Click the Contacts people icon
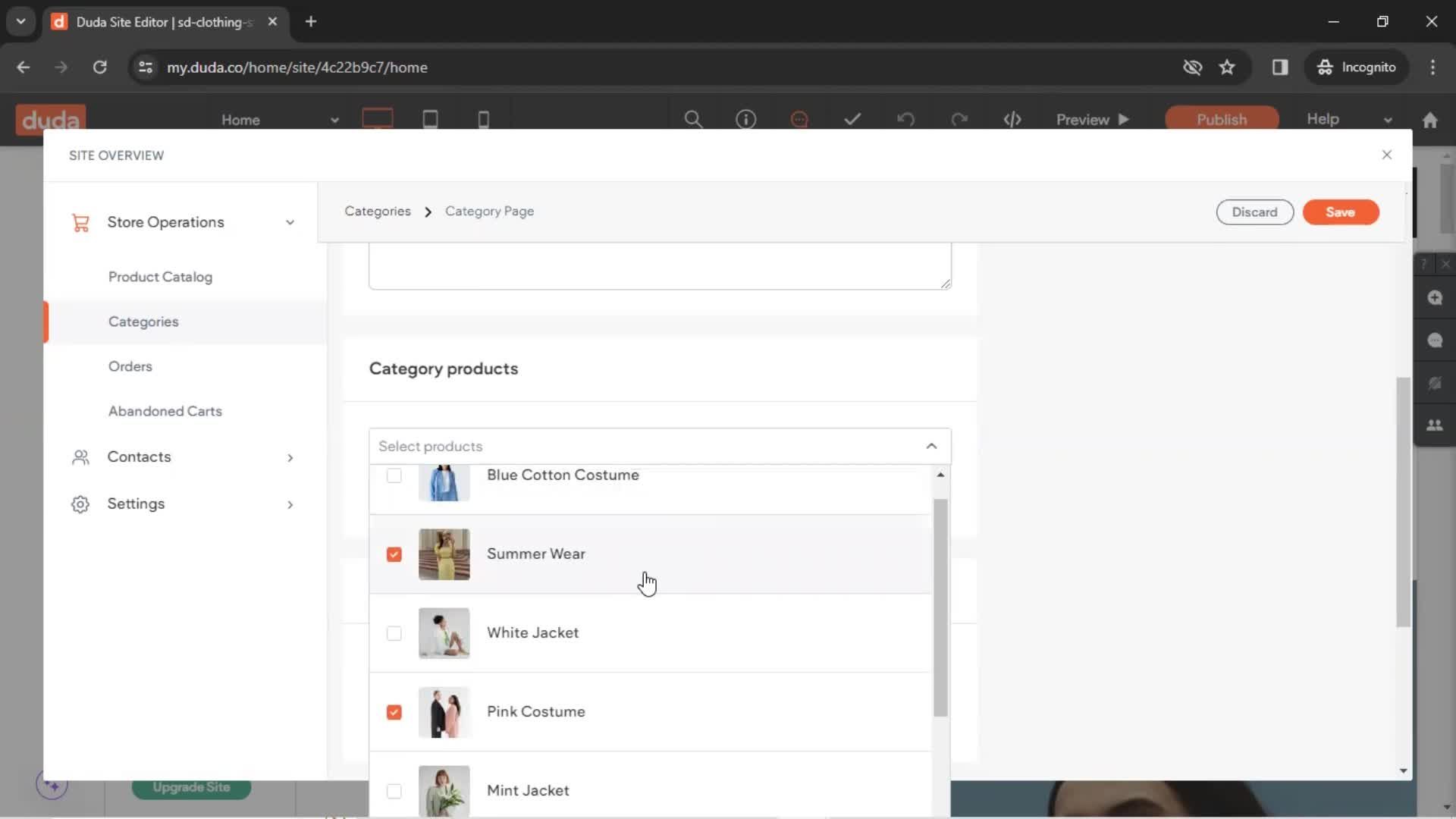 pos(80,457)
